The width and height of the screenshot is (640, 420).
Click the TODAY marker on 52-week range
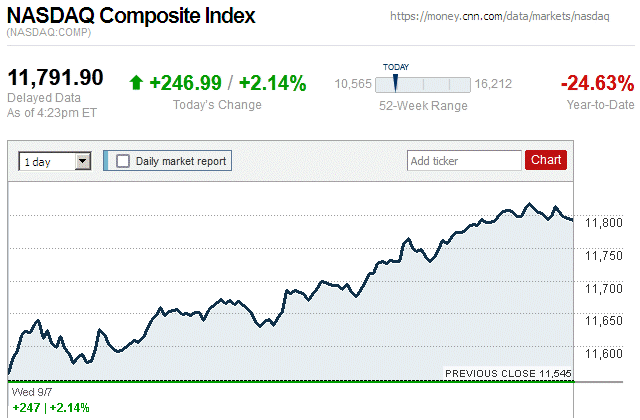(395, 82)
